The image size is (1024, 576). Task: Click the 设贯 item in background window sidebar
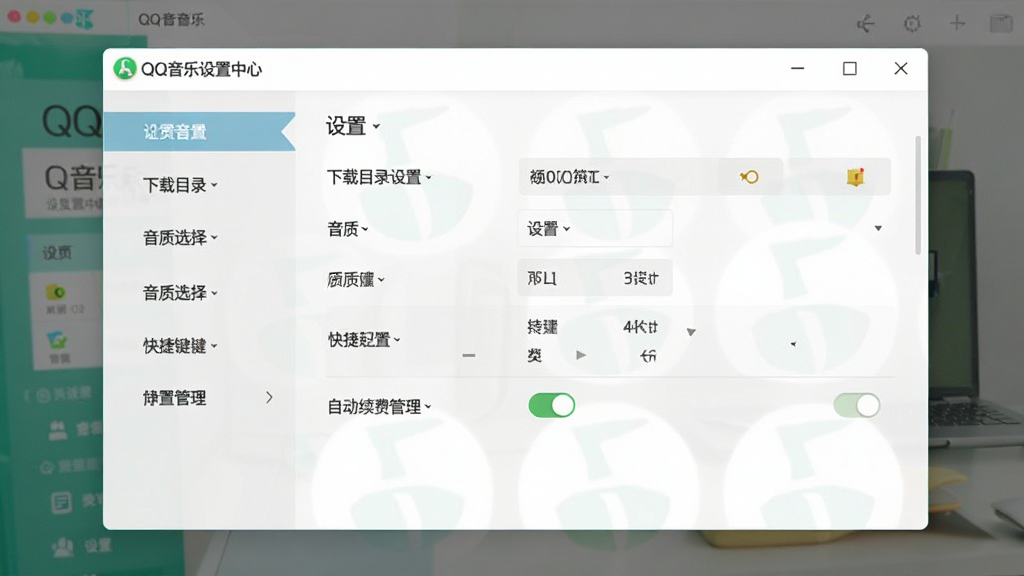[x=57, y=253]
